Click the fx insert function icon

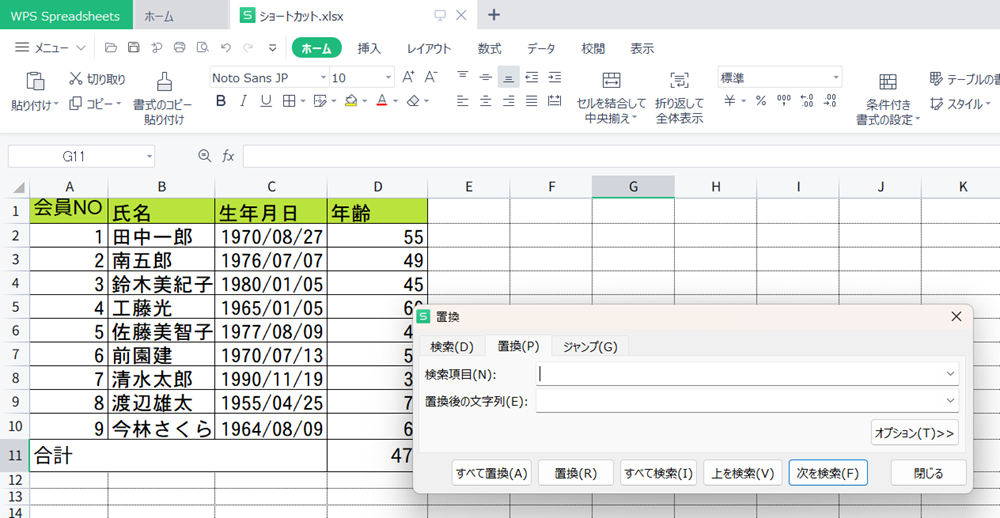228,156
